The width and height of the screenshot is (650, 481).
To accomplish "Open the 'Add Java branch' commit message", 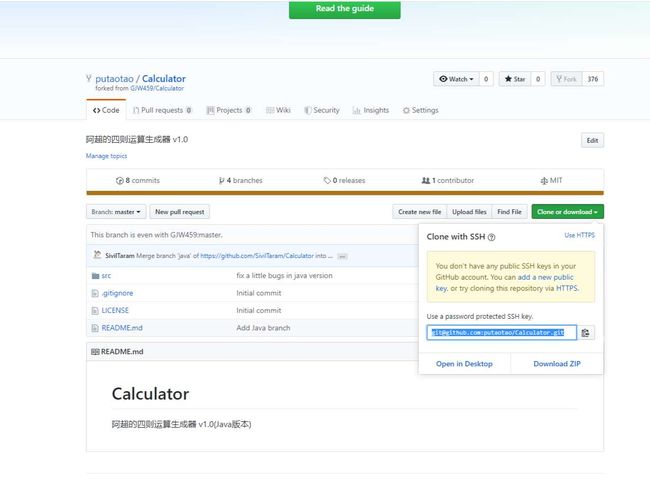I will click(263, 328).
